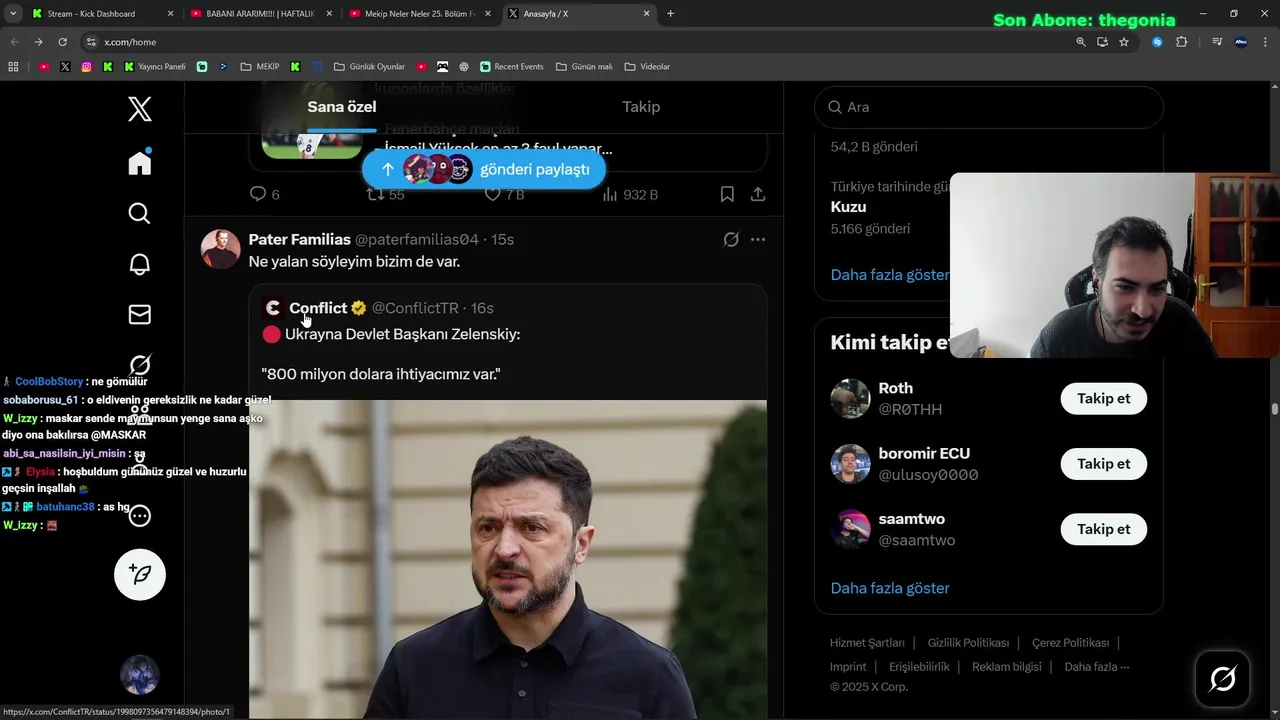
Task: Share the top post via share icon
Action: (x=758, y=194)
